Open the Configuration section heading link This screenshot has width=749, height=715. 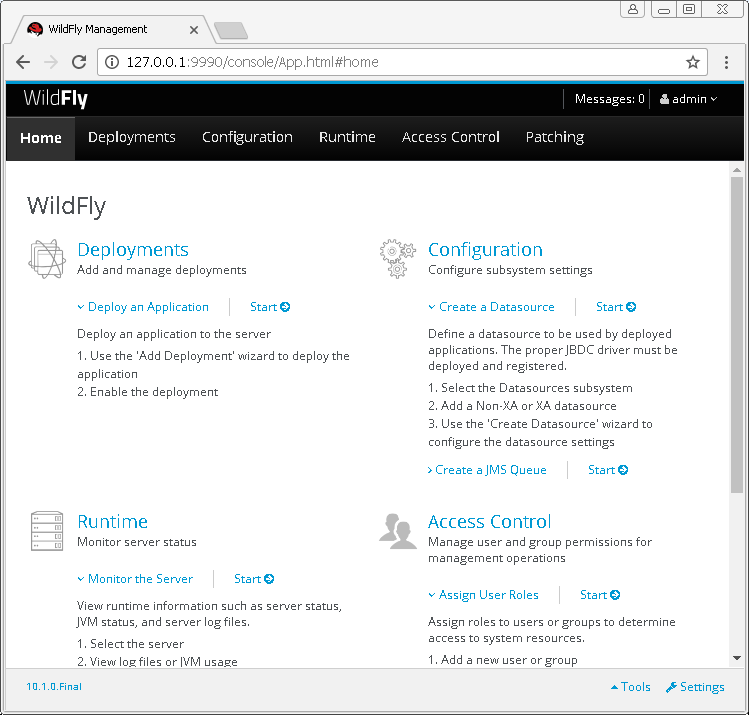[x=485, y=250]
